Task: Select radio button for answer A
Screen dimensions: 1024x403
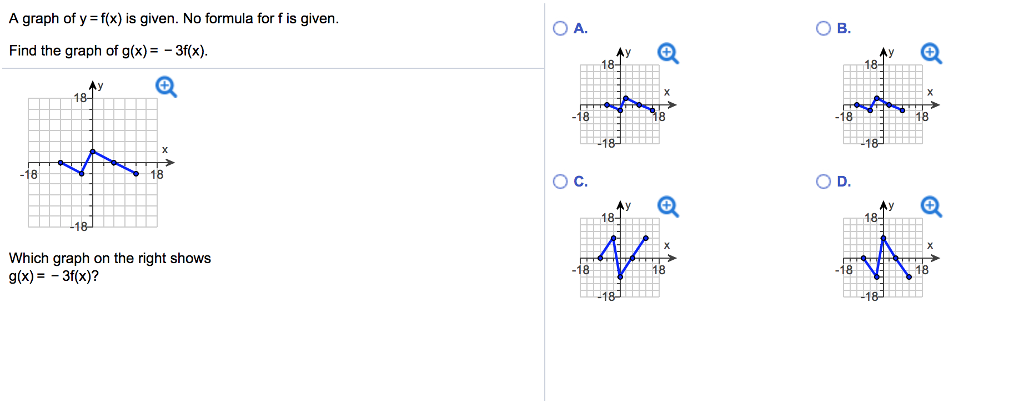Action: pos(560,28)
